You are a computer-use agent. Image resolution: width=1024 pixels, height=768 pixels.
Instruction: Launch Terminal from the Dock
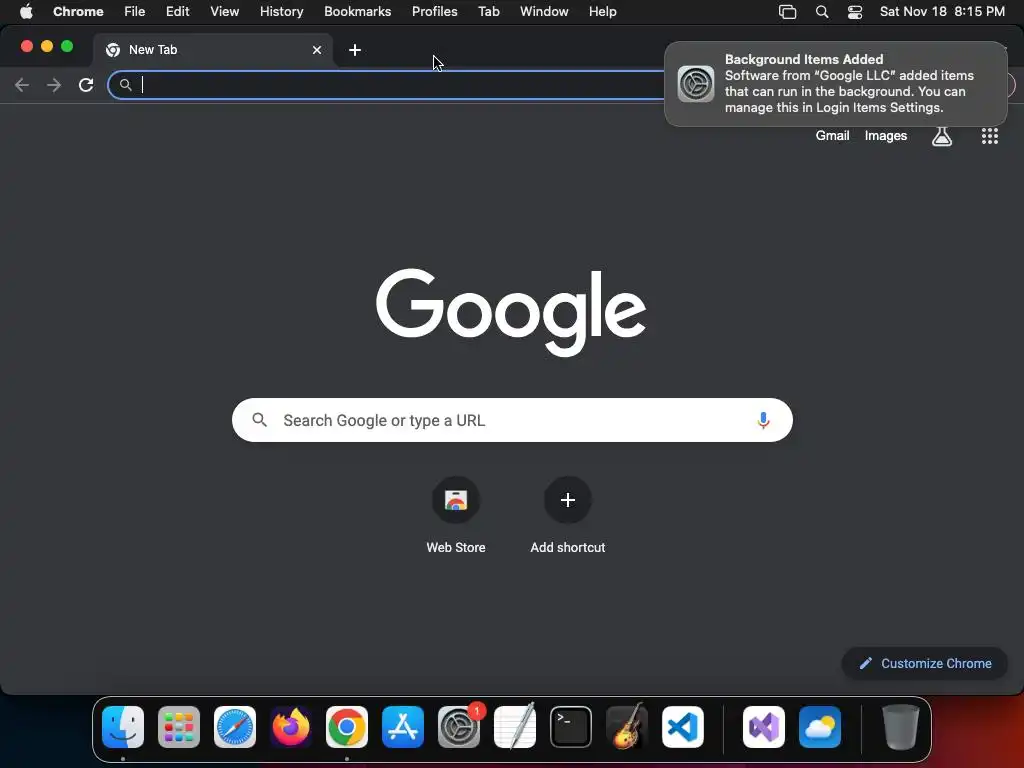(571, 727)
